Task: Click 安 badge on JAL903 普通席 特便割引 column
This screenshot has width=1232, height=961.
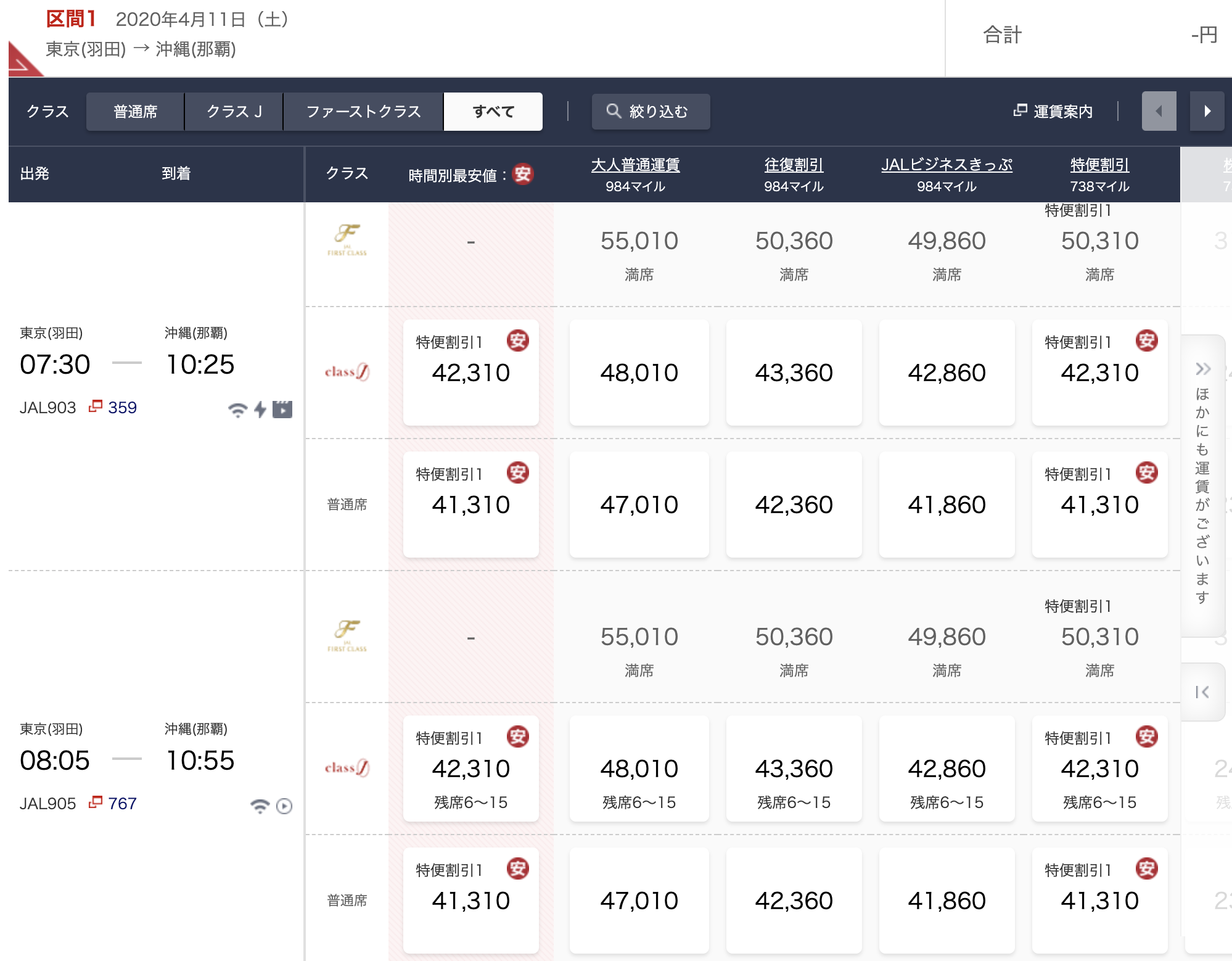Action: pos(1147,472)
